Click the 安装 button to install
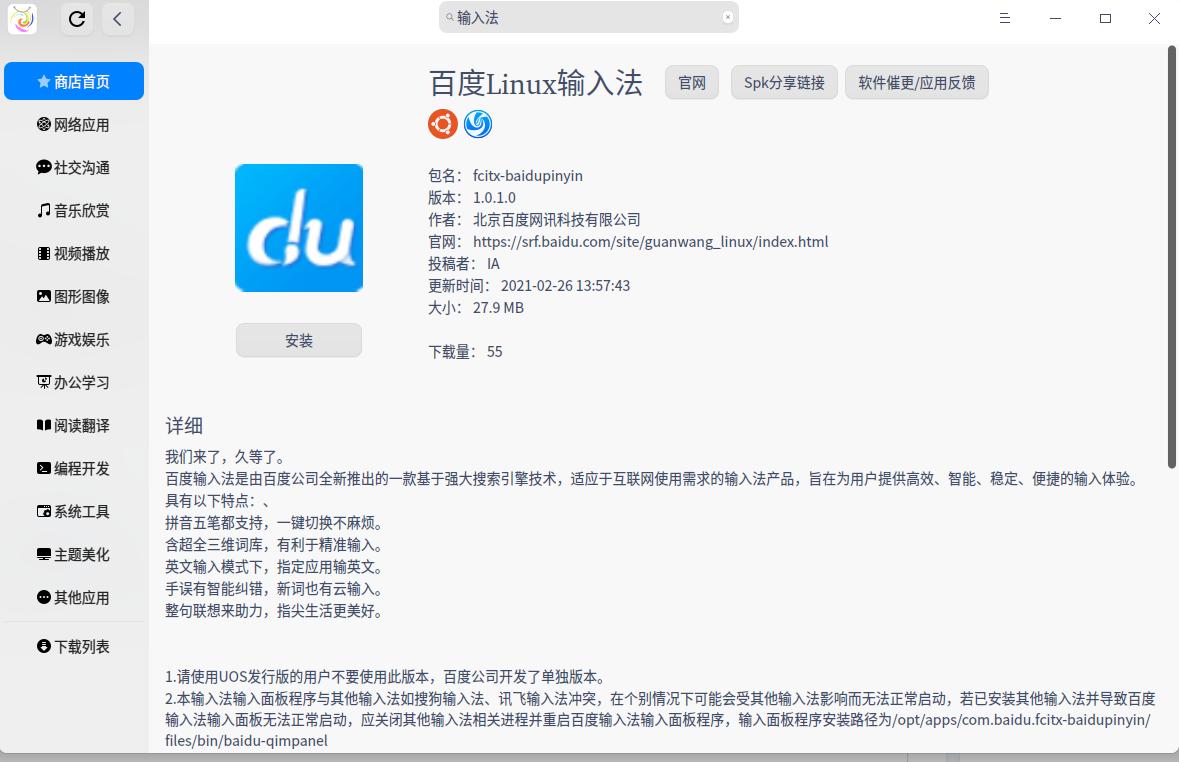 (298, 340)
